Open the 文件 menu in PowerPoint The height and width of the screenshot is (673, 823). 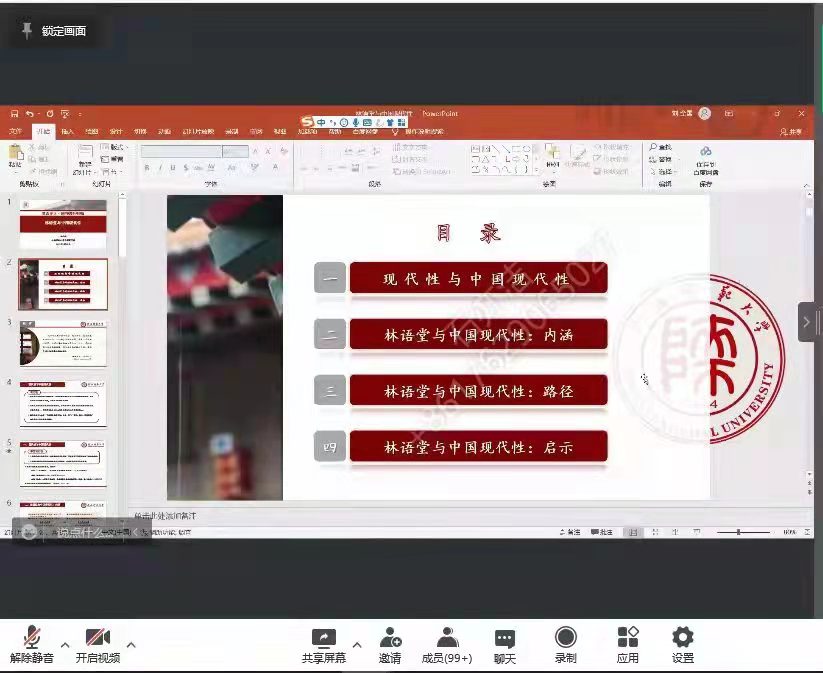15,131
